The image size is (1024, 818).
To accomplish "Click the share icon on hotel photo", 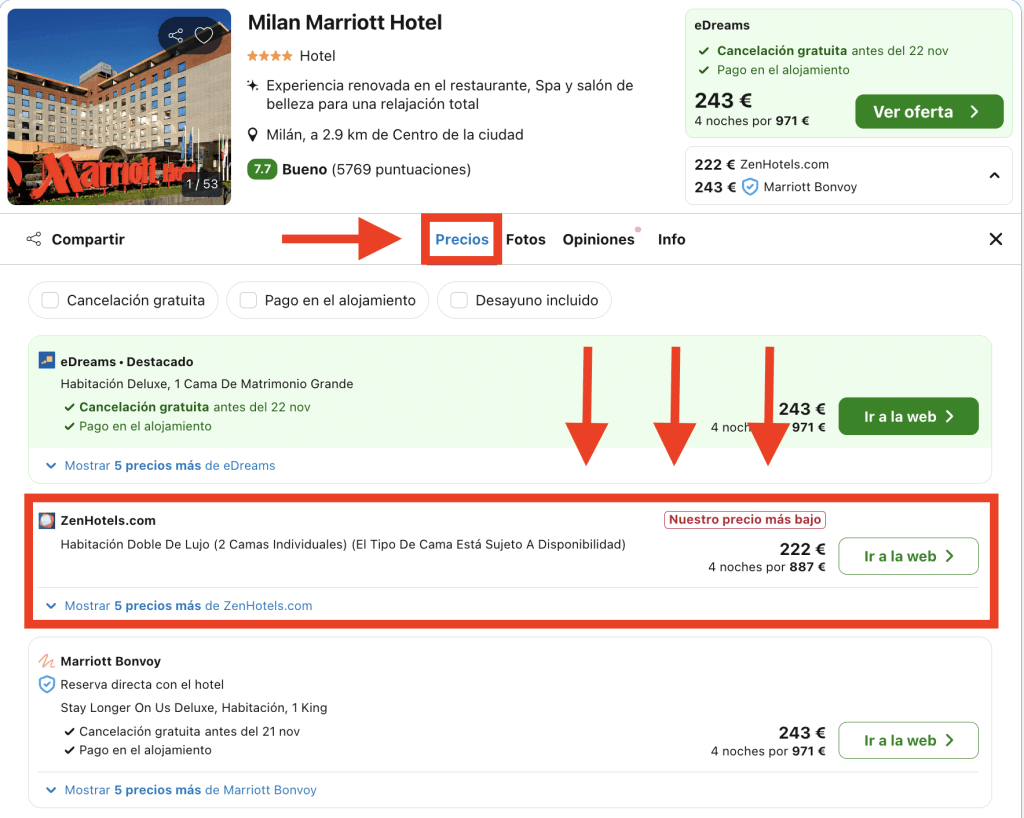I will (x=176, y=36).
